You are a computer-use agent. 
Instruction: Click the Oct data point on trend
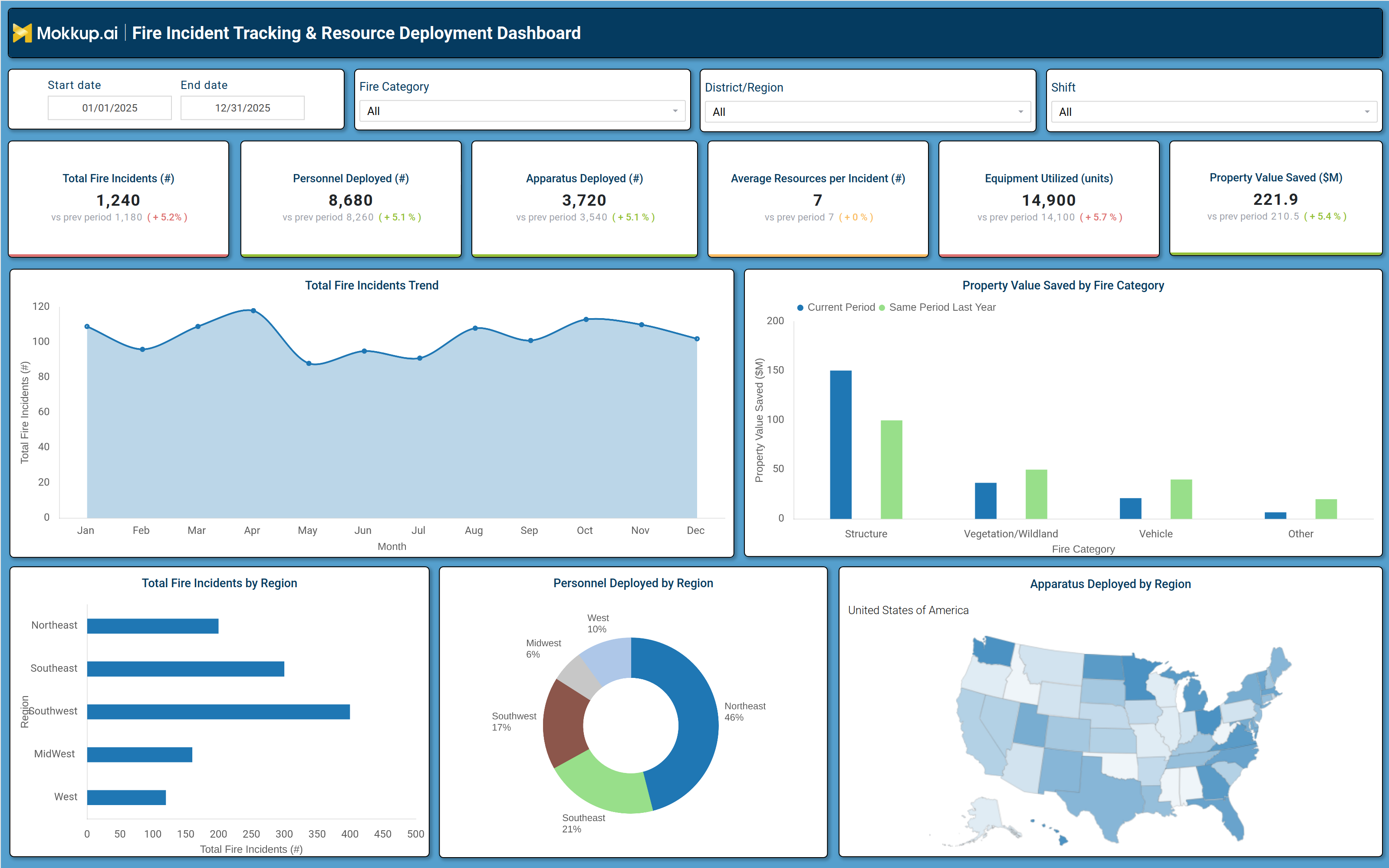coord(586,319)
